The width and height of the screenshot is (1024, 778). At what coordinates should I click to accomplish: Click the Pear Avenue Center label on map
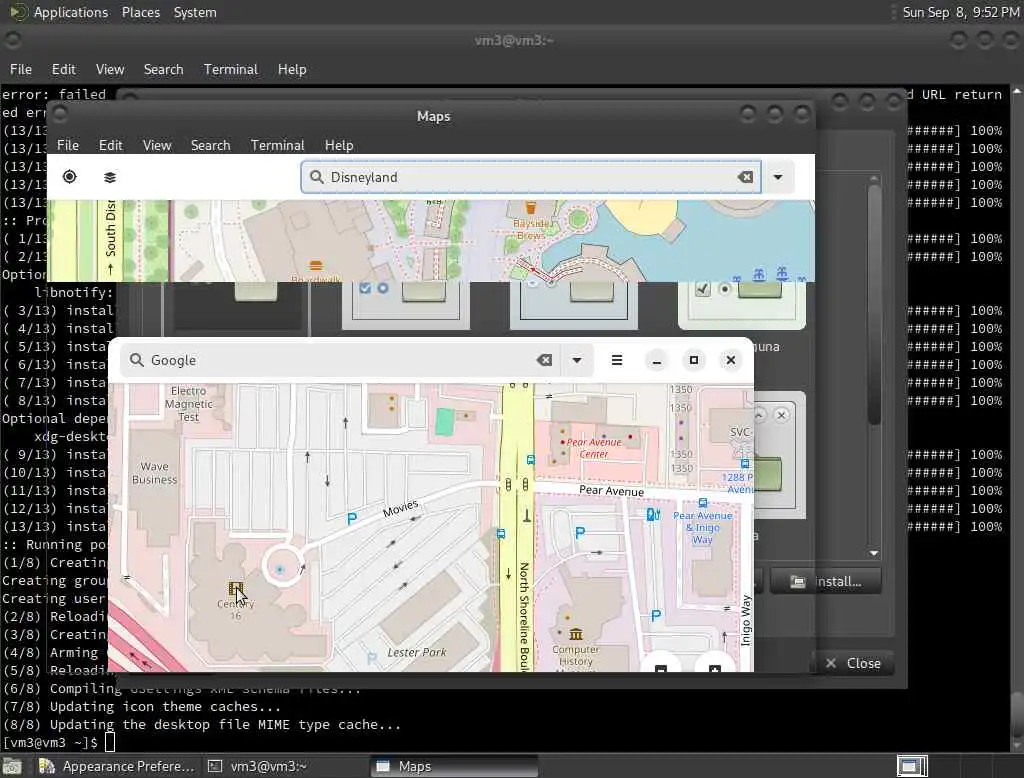(x=593, y=448)
